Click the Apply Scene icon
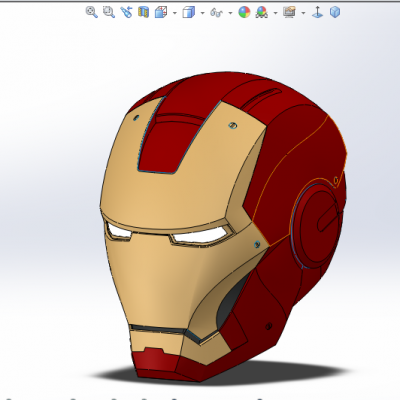 pyautogui.click(x=262, y=12)
